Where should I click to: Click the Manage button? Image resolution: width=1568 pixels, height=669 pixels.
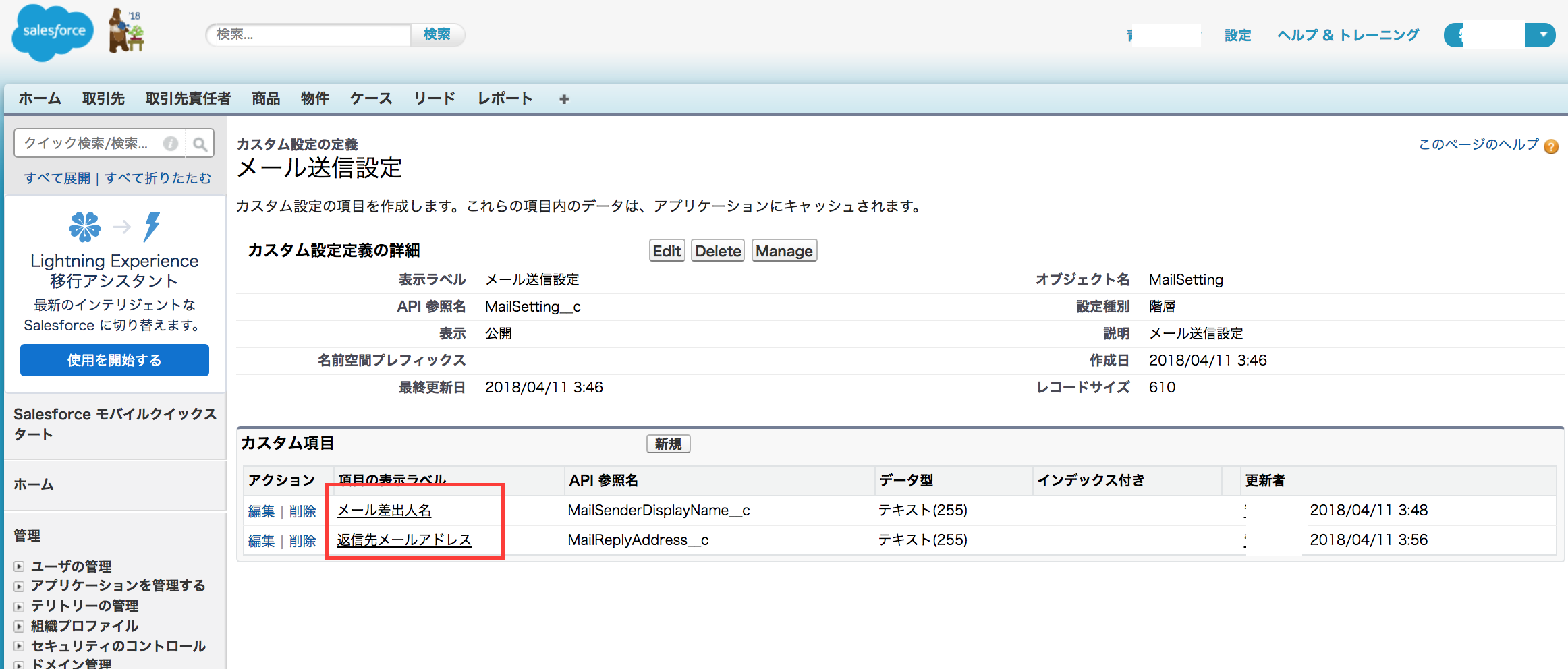pos(784,250)
